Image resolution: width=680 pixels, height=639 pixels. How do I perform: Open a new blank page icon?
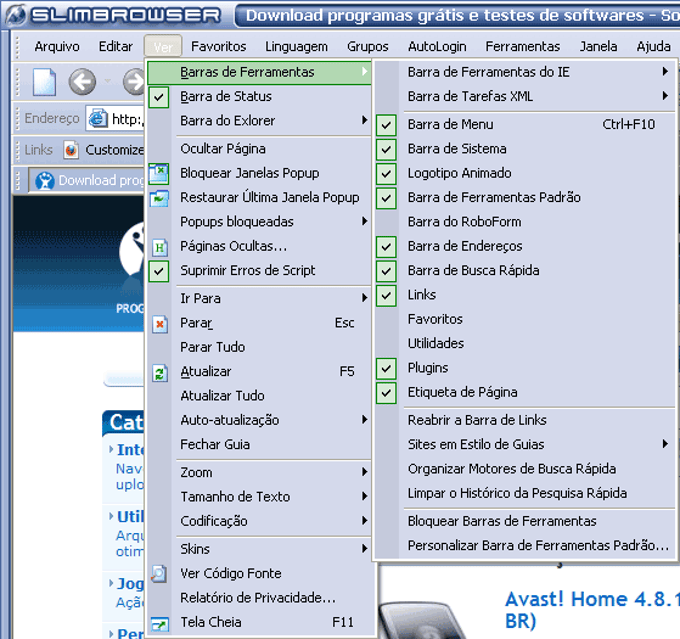click(x=44, y=81)
